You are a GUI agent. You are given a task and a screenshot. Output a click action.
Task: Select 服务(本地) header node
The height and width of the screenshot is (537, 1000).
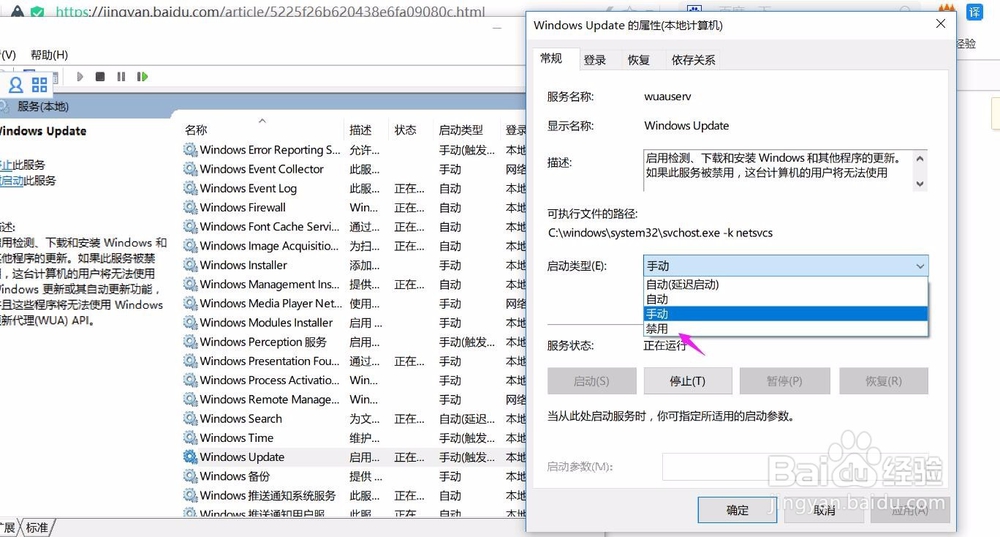(x=43, y=107)
